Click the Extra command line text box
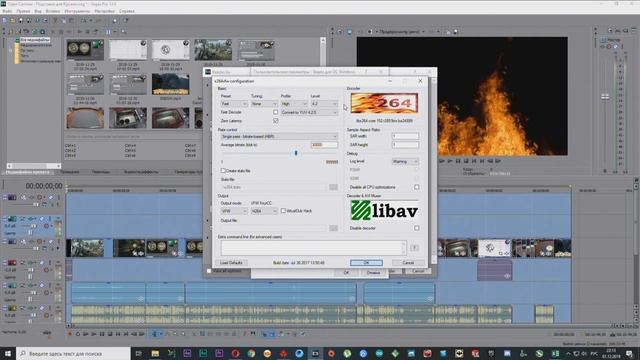This screenshot has width=640, height=360. [313, 248]
